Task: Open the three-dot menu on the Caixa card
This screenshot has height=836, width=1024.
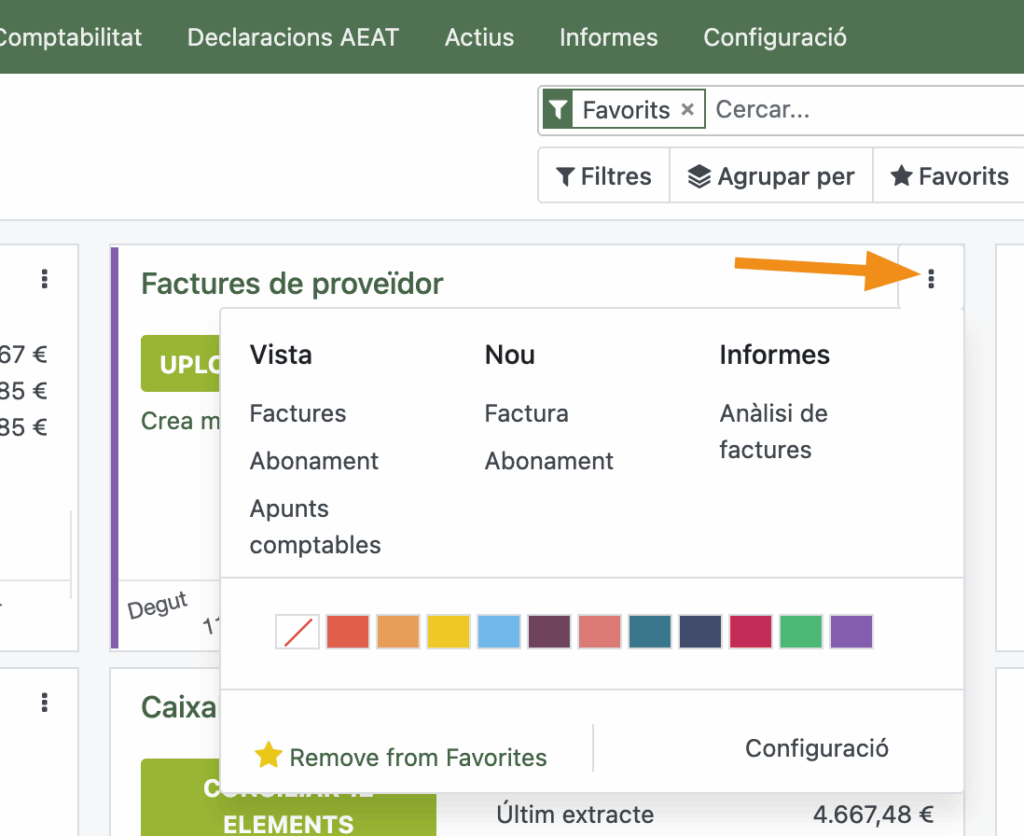Action: click(45, 704)
